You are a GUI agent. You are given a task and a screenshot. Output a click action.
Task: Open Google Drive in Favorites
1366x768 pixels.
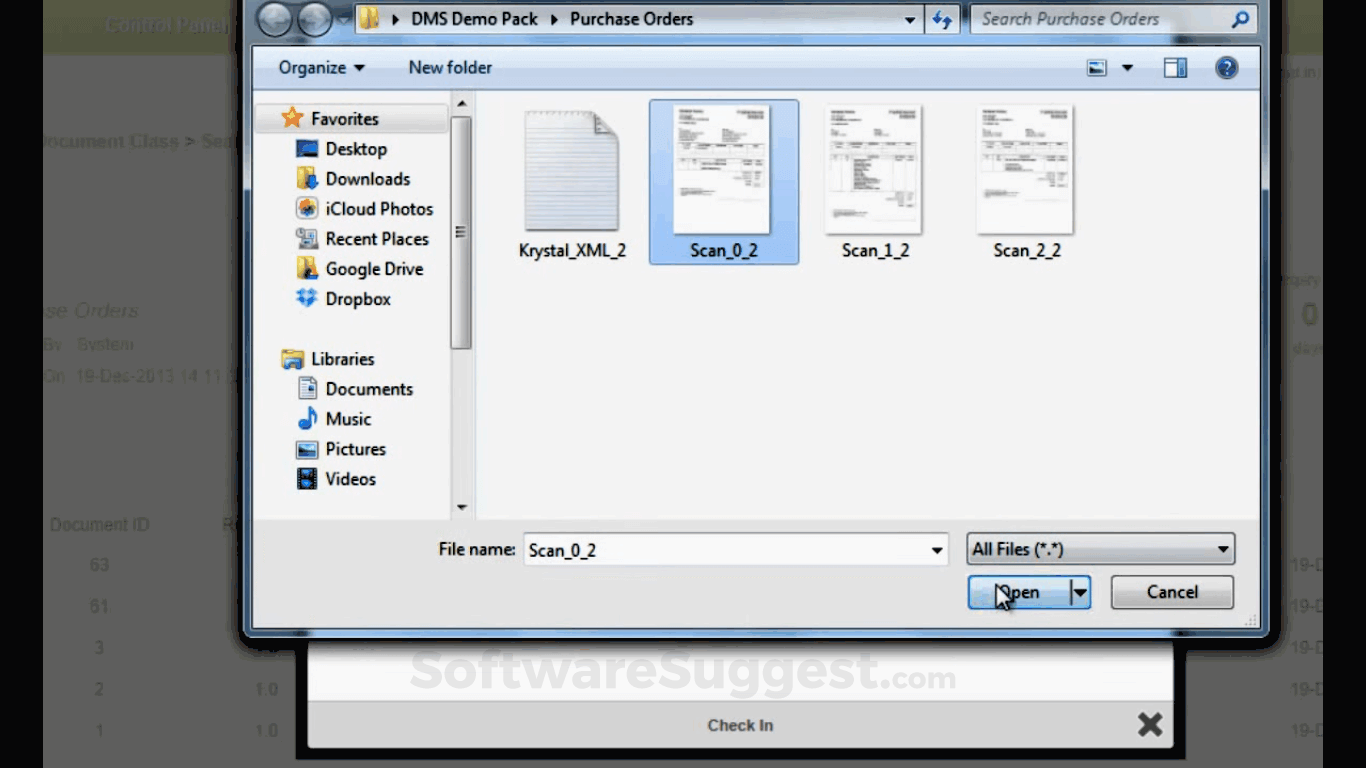point(373,269)
